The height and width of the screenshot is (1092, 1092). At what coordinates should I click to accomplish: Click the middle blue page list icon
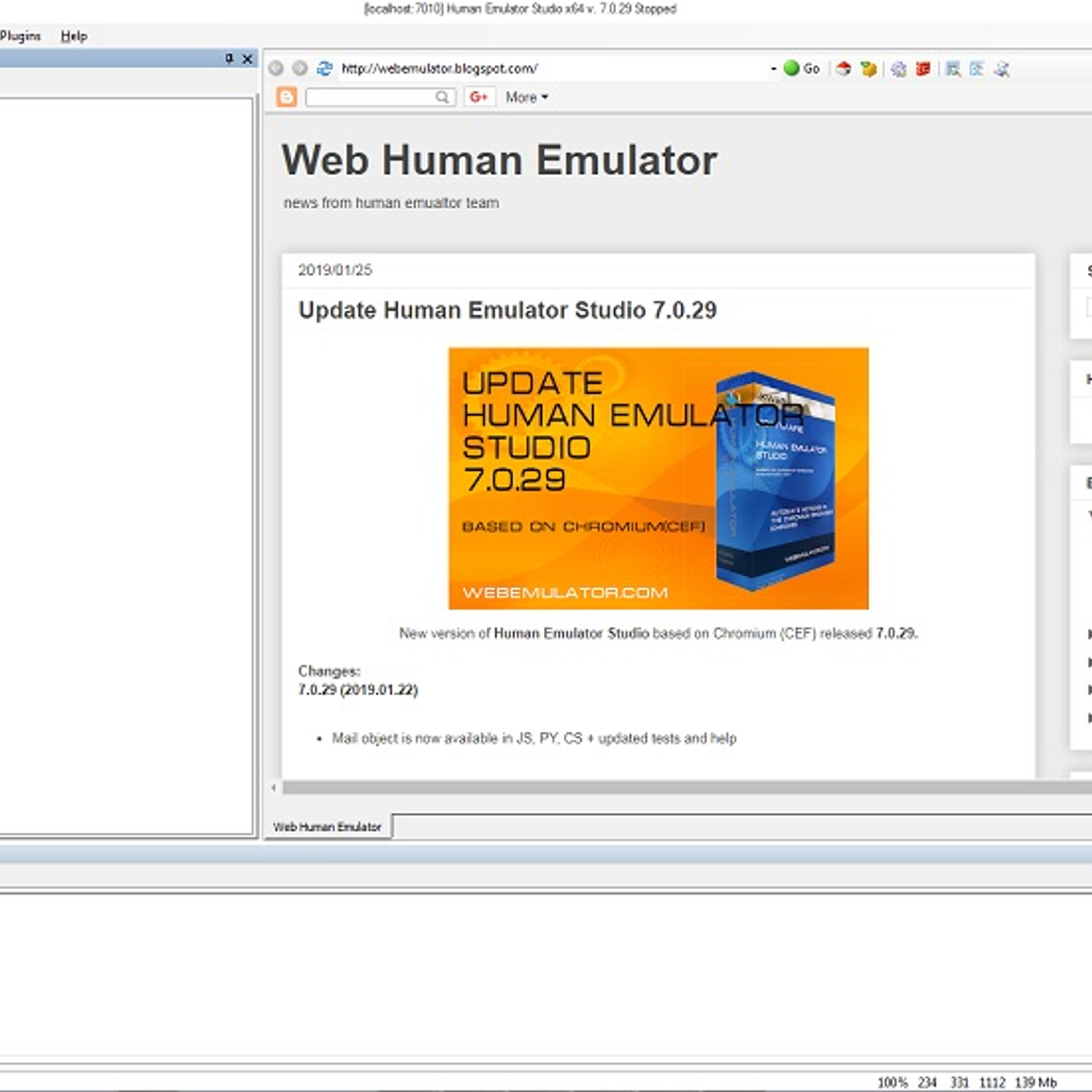pyautogui.click(x=977, y=68)
